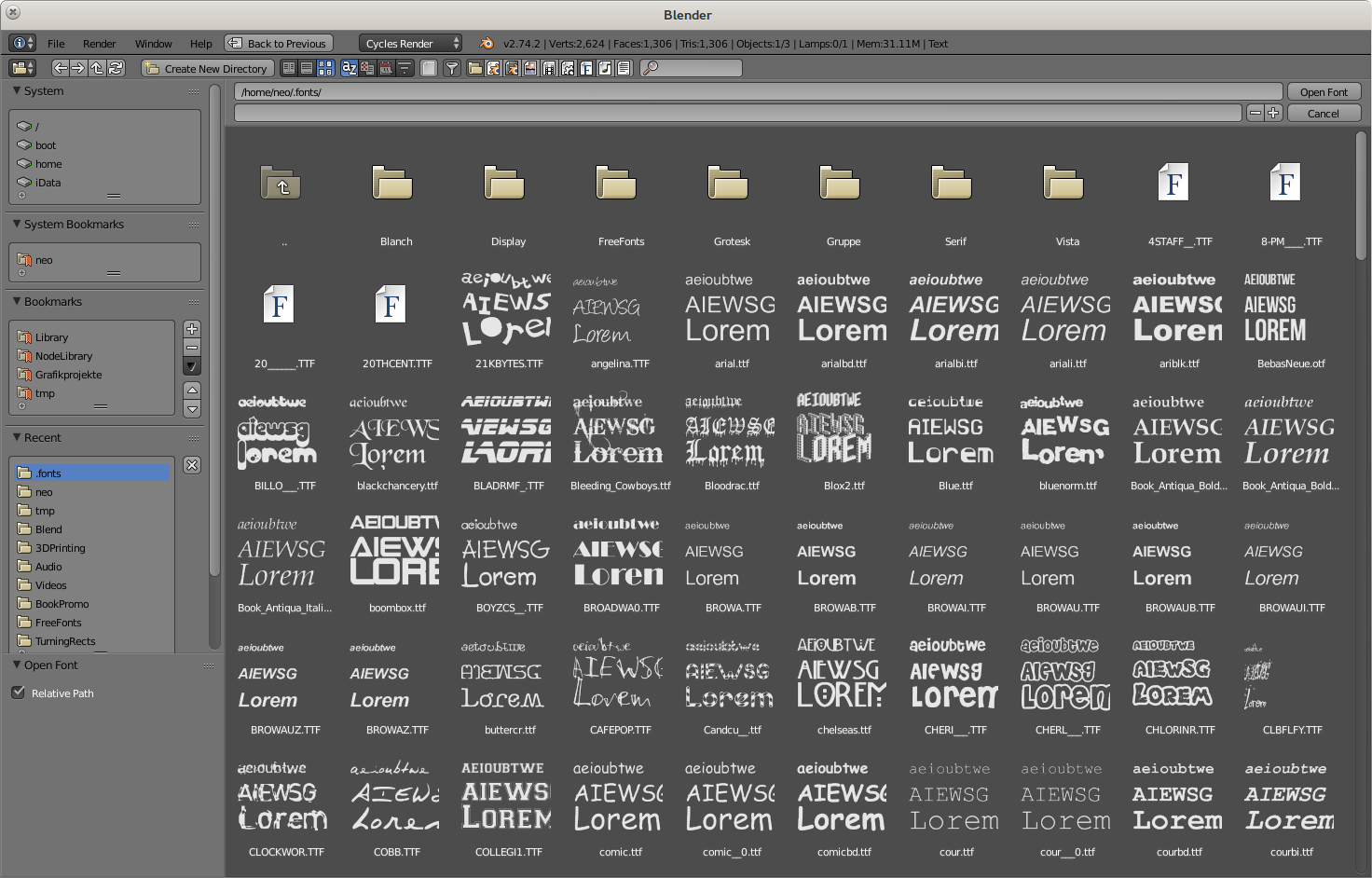The width and height of the screenshot is (1372, 878).
Task: Sort files by extension
Action: [x=368, y=68]
